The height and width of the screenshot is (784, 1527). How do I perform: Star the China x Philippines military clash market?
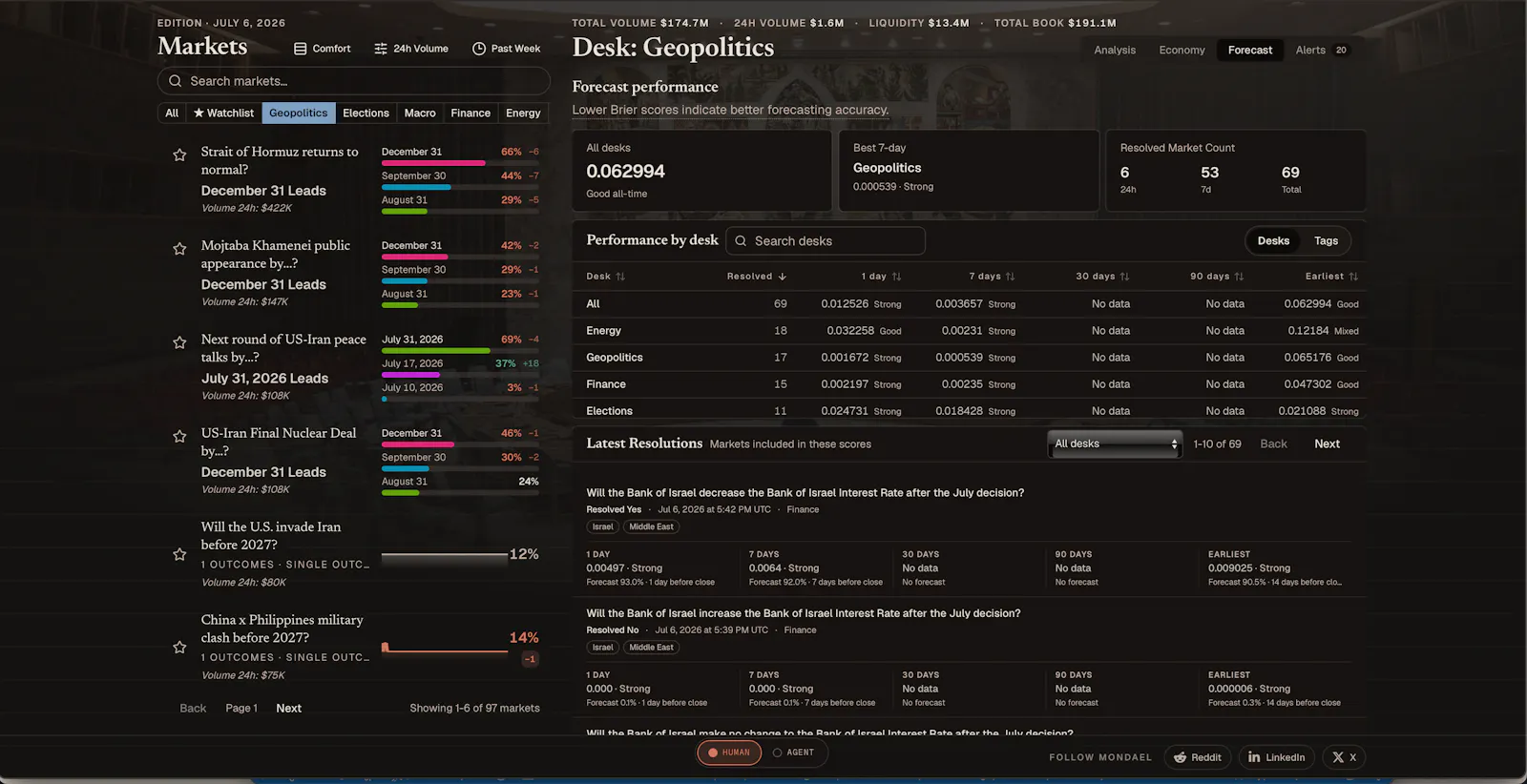(179, 647)
